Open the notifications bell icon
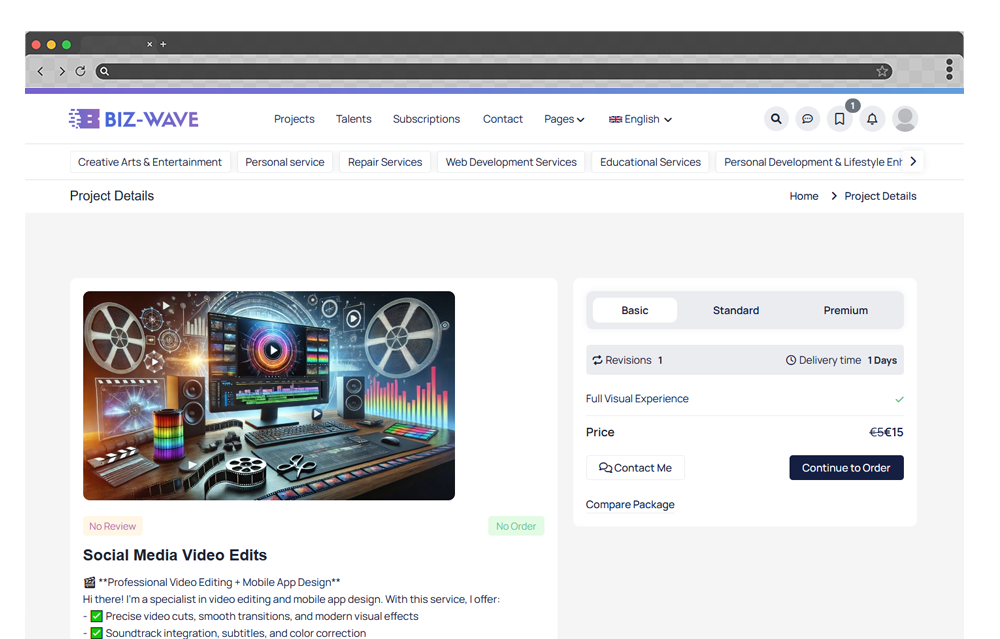 [872, 119]
